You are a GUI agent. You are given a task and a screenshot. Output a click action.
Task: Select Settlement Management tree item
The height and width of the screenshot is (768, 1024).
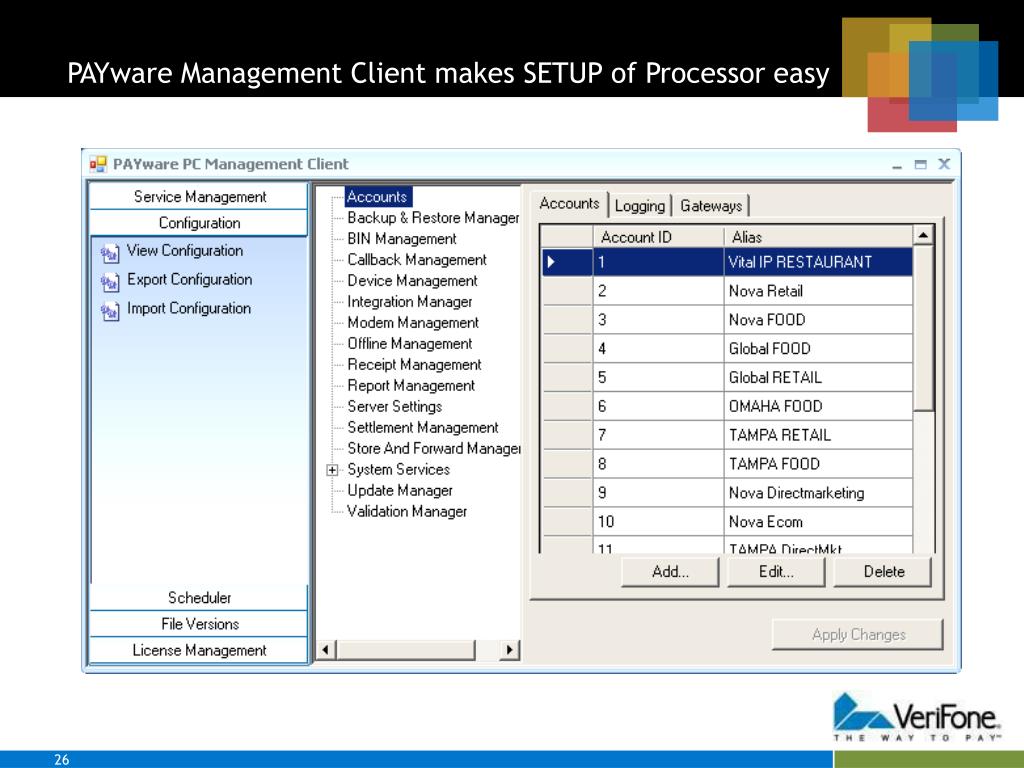pyautogui.click(x=423, y=427)
